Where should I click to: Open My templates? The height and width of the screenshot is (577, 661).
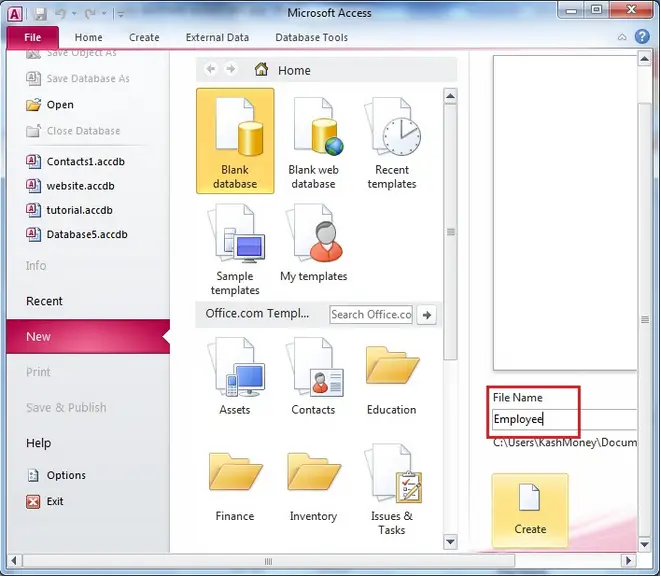313,243
